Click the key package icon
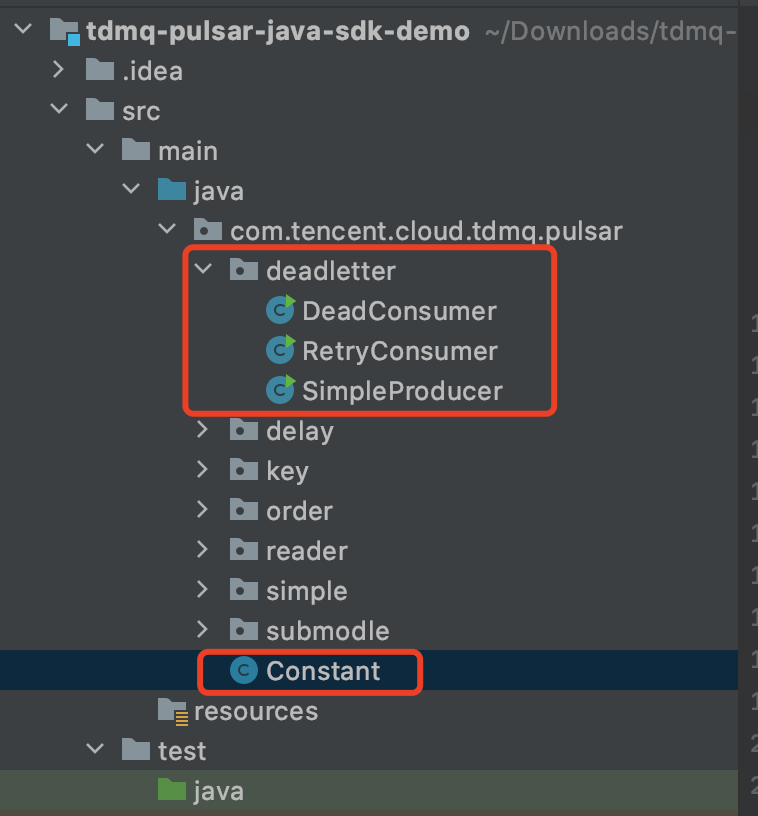The image size is (758, 816). (243, 470)
